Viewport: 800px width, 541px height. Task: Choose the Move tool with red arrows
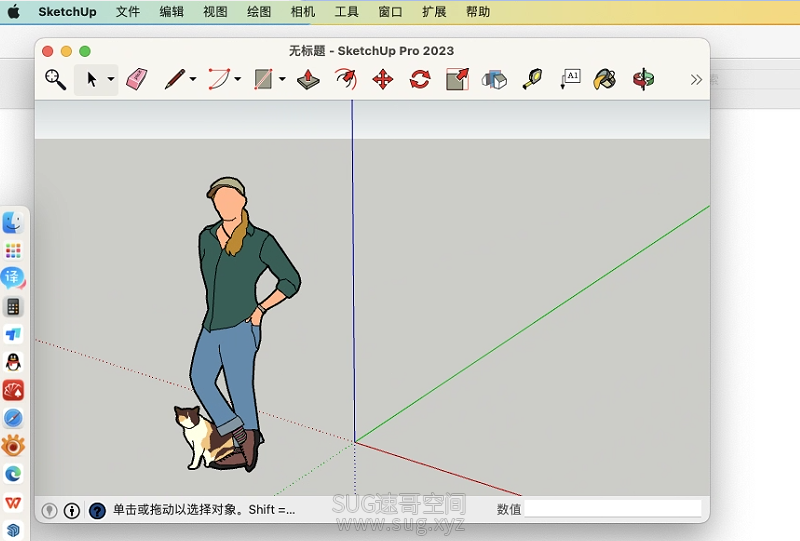(x=383, y=80)
